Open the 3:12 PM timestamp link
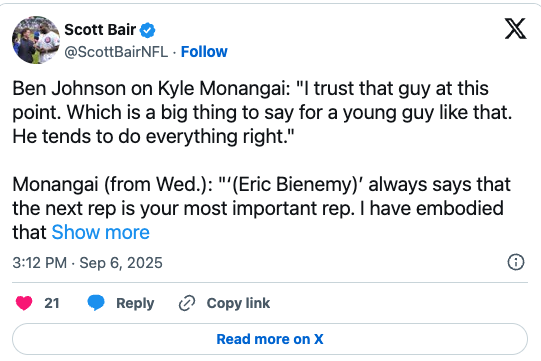541x361 pixels. [40, 263]
